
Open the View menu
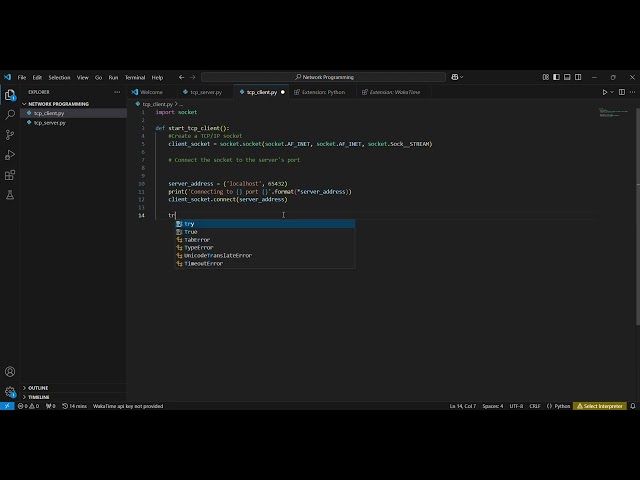(x=82, y=77)
